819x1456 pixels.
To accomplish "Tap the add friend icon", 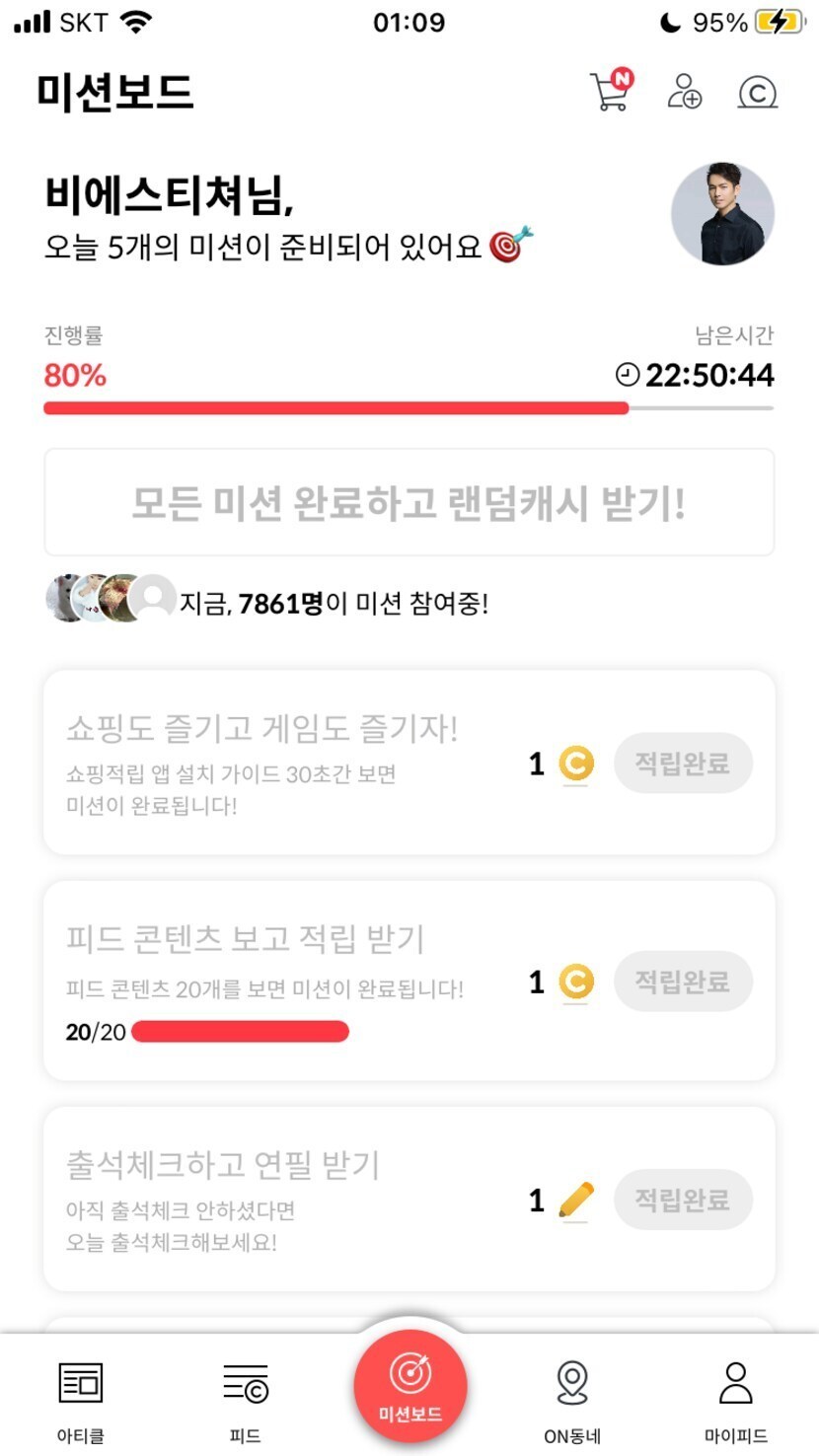I will (684, 92).
